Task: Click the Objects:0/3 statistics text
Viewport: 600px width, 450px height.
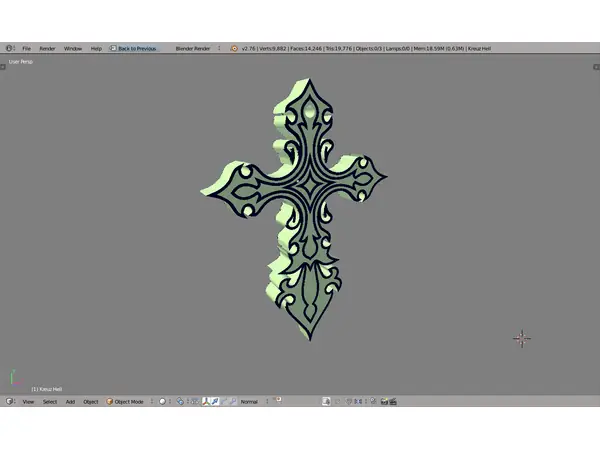Action: point(369,49)
